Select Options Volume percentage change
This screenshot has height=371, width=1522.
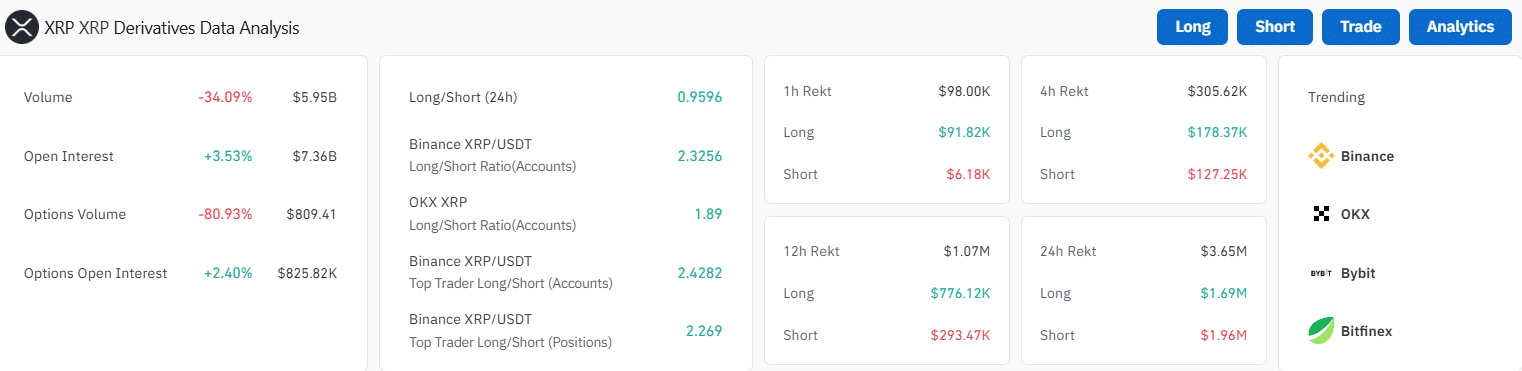coord(225,214)
